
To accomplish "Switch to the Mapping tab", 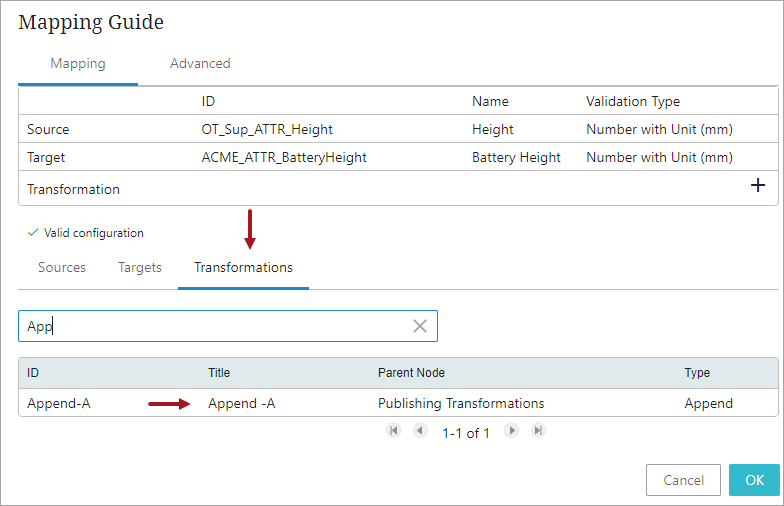I will pos(78,64).
